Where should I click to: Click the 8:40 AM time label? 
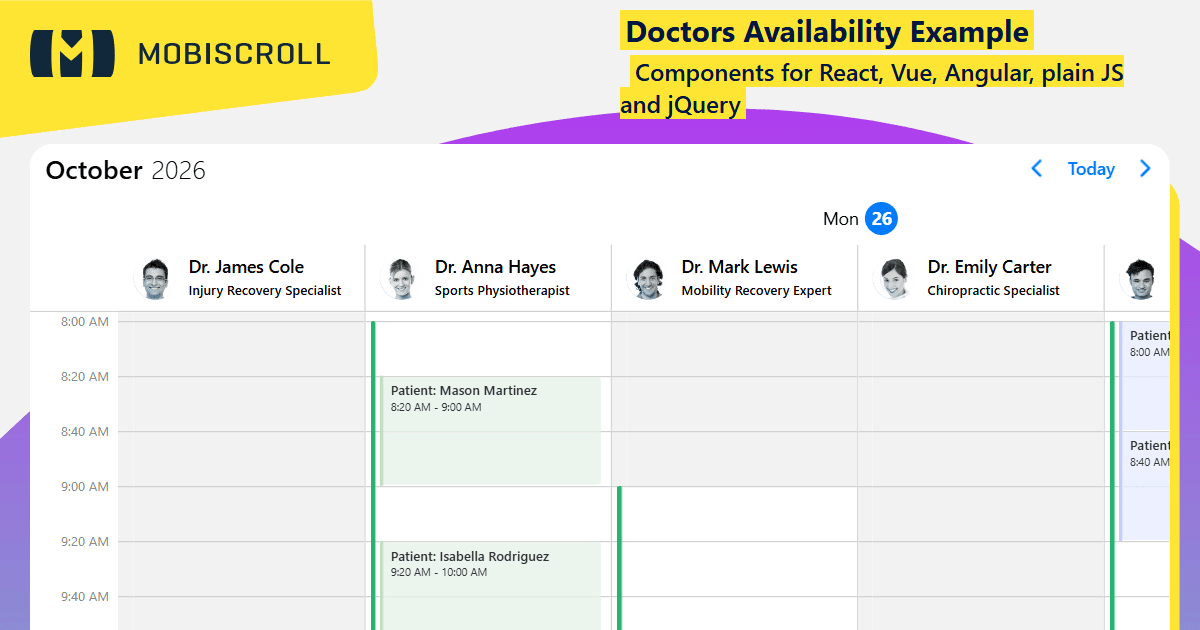coord(85,432)
